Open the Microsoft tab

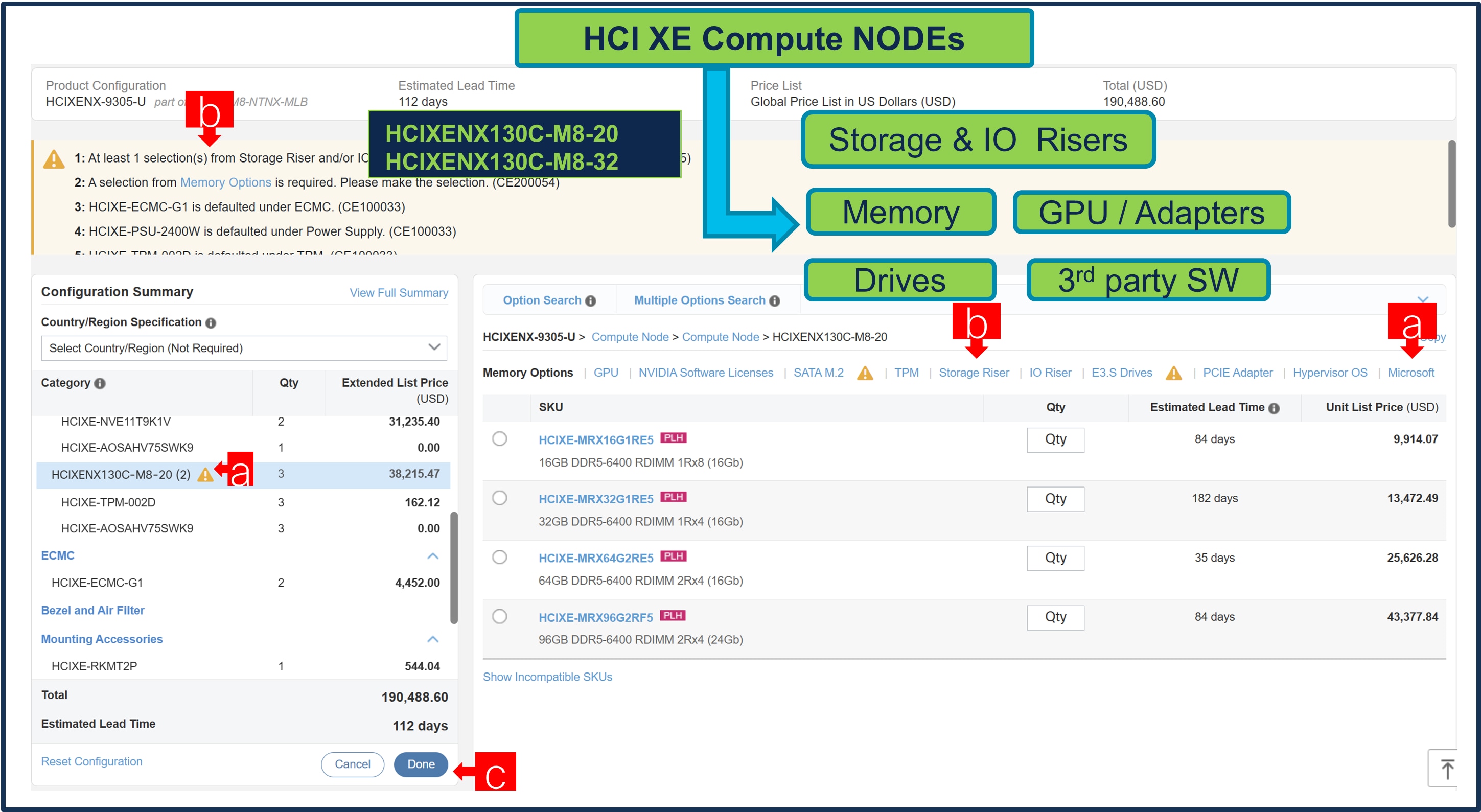click(1411, 373)
